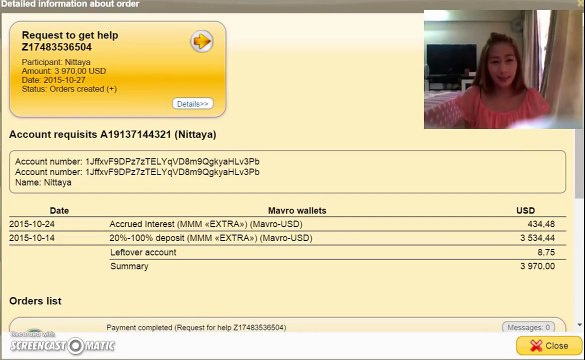Click the 'Mavro wallets' column header
585x360 pixels.
click(297, 210)
